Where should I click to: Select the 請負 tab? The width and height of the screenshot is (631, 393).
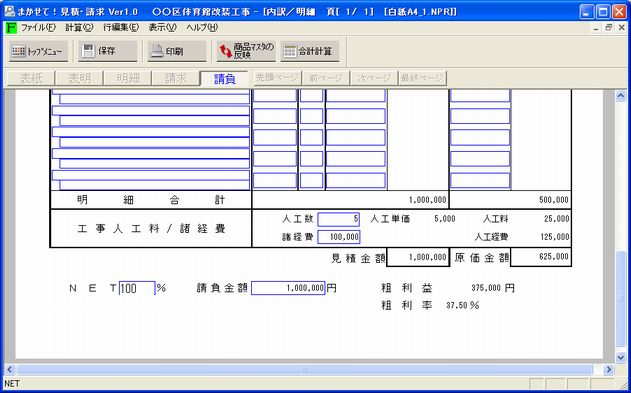click(224, 78)
